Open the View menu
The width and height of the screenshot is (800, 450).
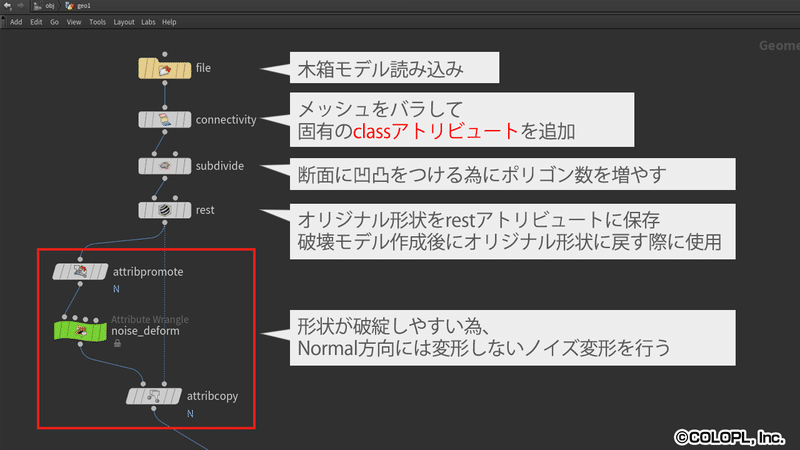(x=74, y=22)
